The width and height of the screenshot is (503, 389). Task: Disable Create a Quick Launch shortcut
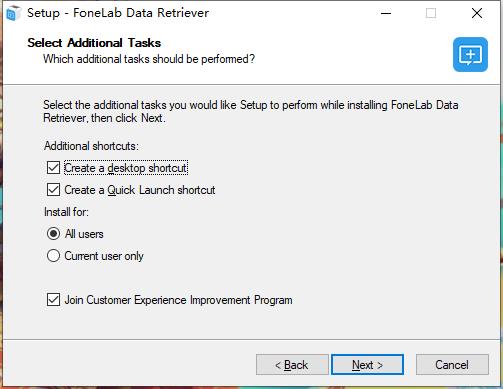click(x=53, y=190)
